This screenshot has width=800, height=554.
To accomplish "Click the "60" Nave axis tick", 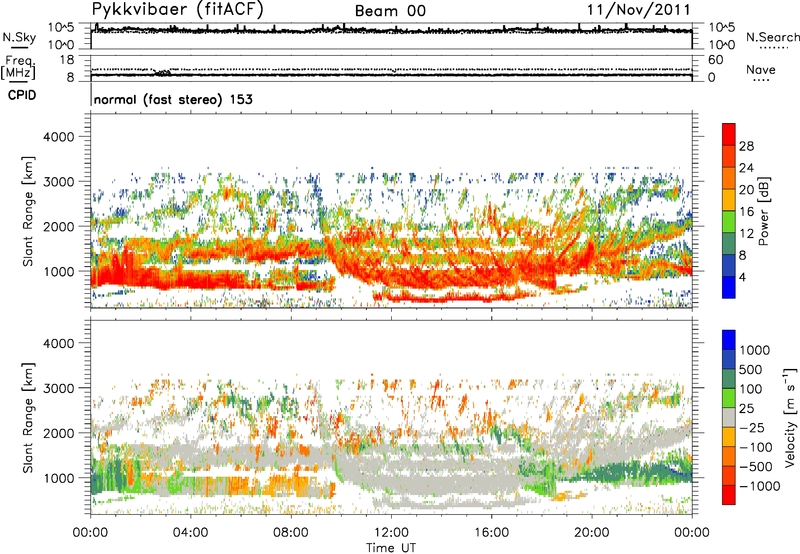I will point(716,60).
